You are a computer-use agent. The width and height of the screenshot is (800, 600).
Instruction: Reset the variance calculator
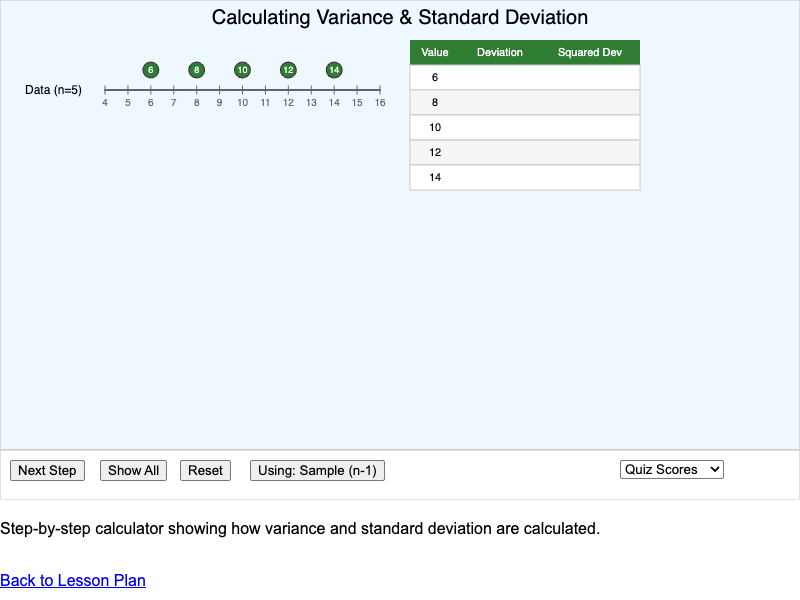[x=205, y=470]
